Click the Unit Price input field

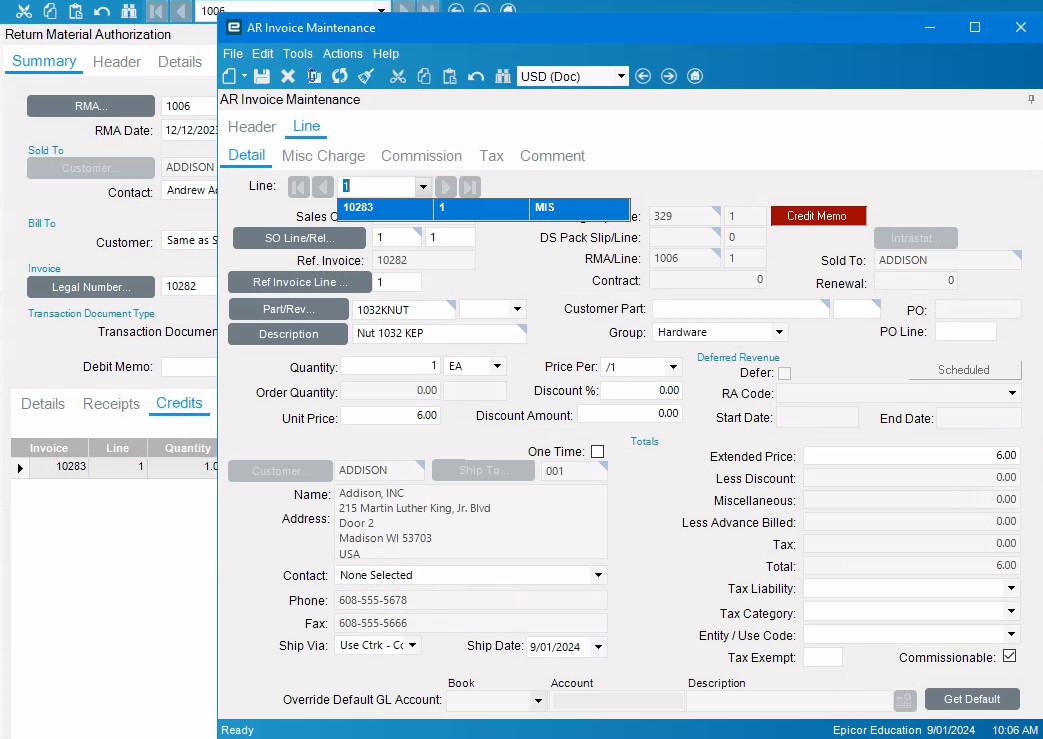click(x=391, y=415)
